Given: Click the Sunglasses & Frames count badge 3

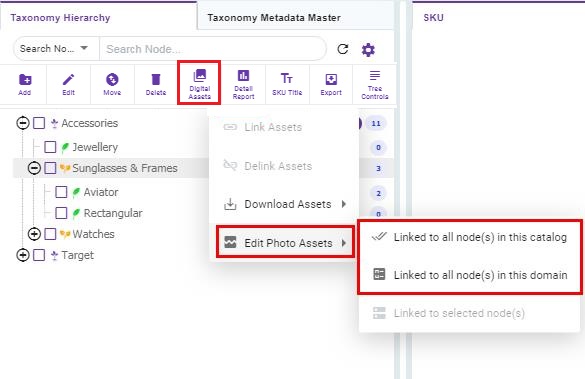Looking at the screenshot, I should 378,168.
